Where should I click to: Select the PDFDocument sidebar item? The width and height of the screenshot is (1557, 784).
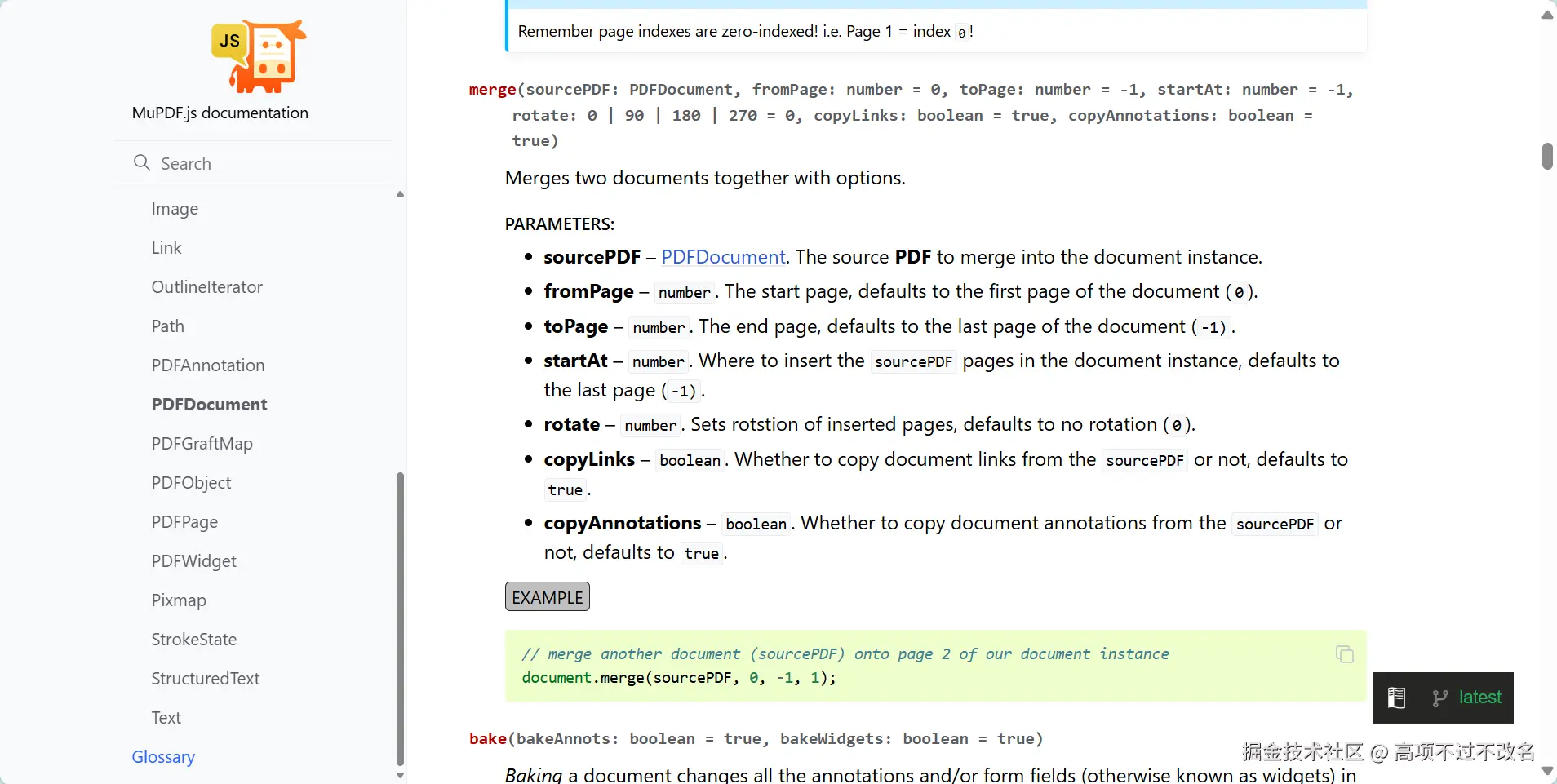(210, 405)
